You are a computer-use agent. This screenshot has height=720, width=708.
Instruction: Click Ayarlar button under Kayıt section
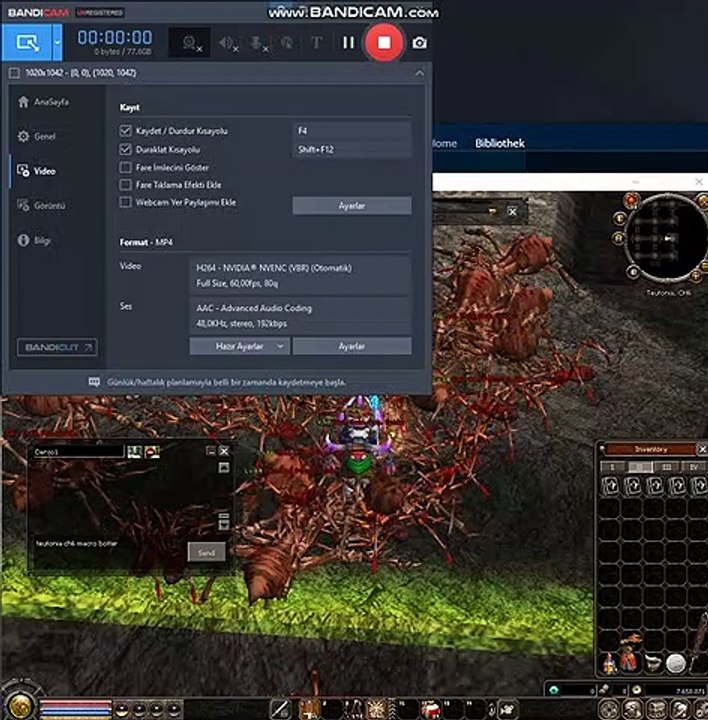coord(352,206)
